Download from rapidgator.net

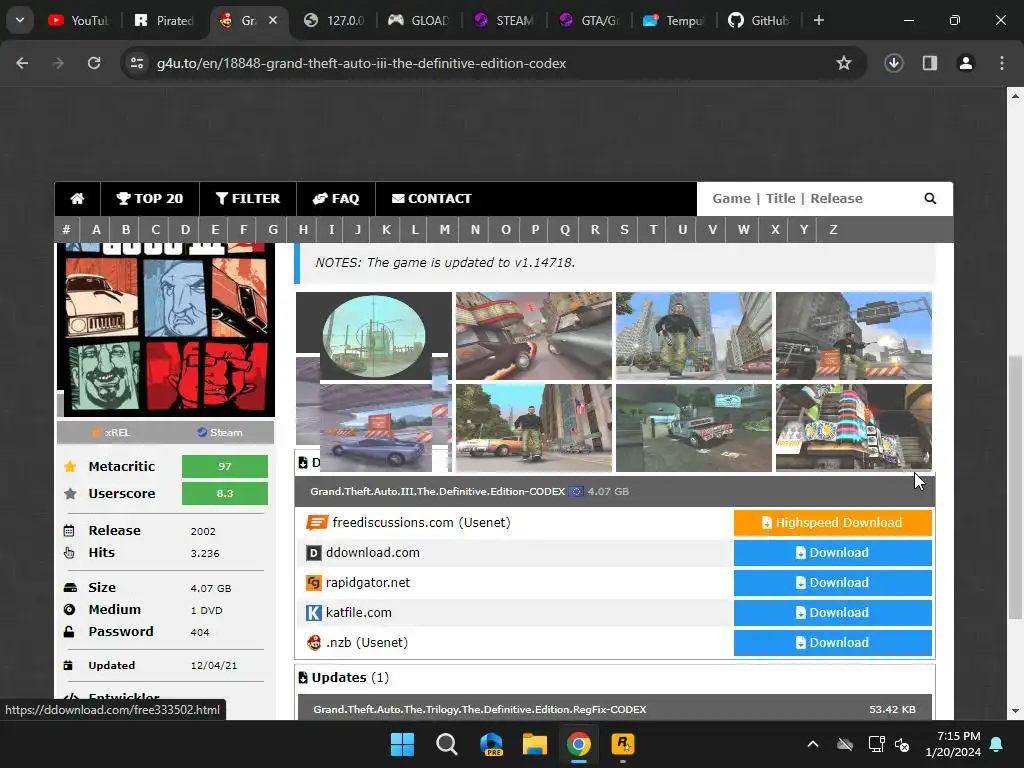point(833,583)
